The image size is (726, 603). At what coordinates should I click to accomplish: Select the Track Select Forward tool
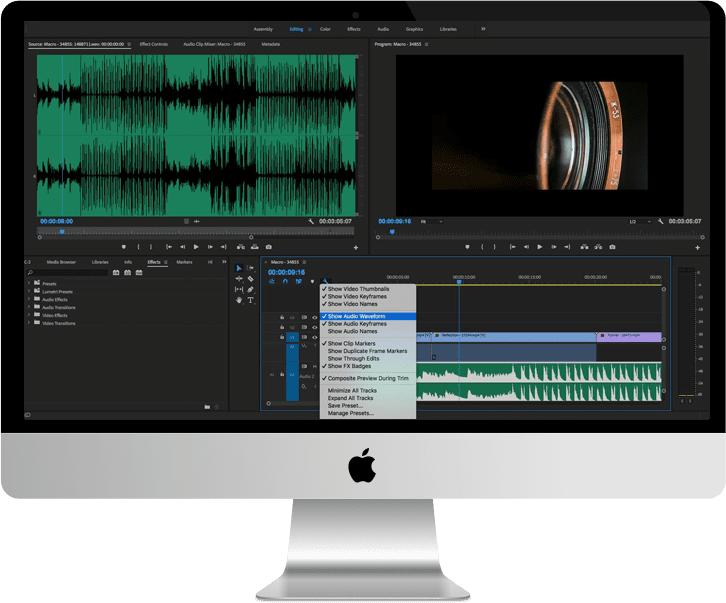tap(250, 268)
